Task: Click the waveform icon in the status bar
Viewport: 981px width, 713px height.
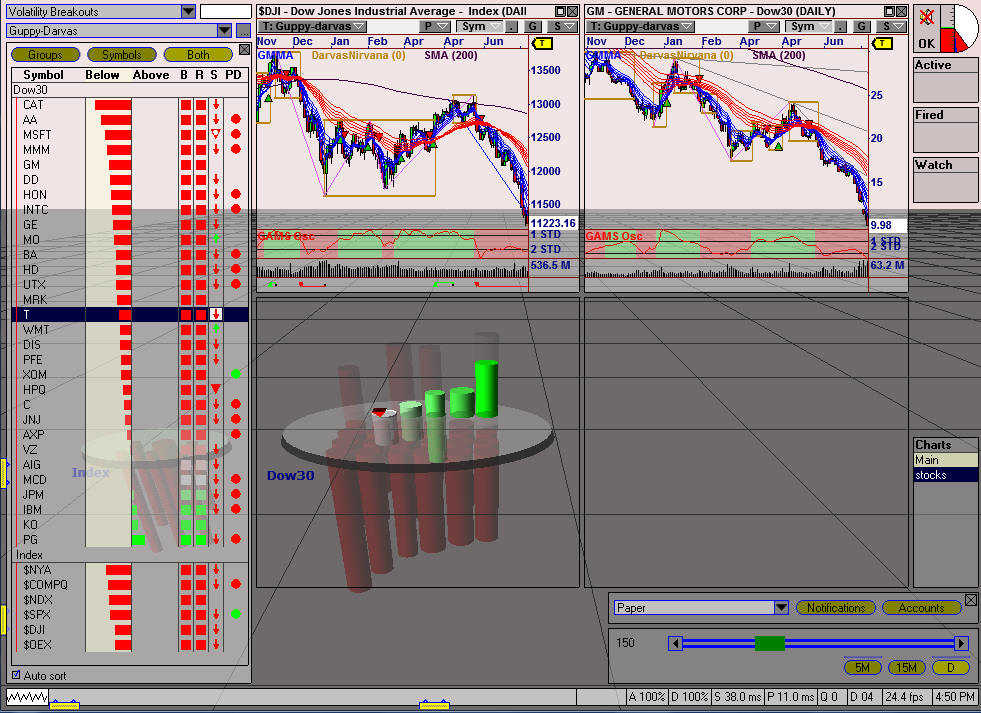Action: tap(27, 697)
